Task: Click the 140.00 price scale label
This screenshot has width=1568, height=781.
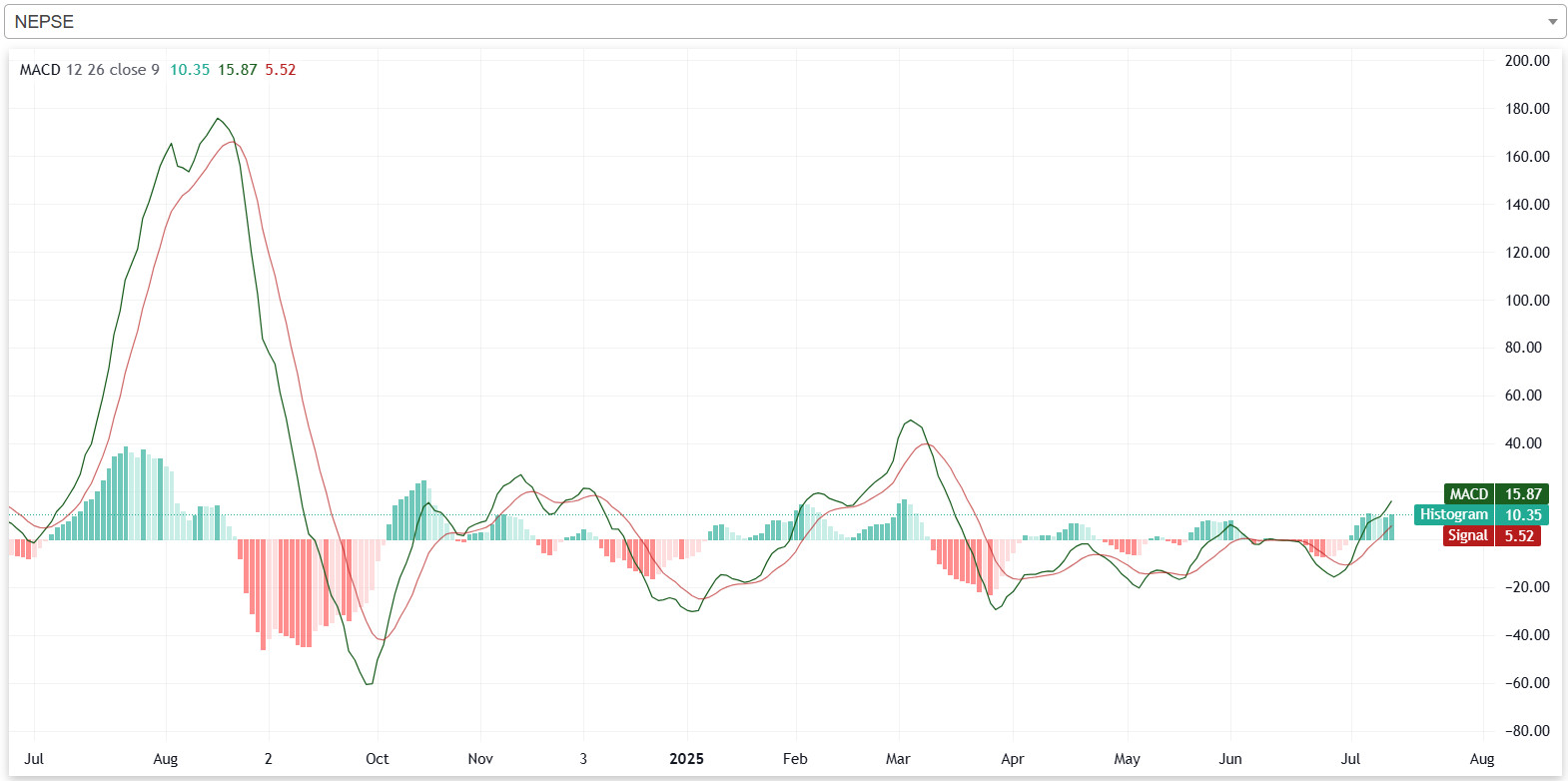Action: 1527,205
